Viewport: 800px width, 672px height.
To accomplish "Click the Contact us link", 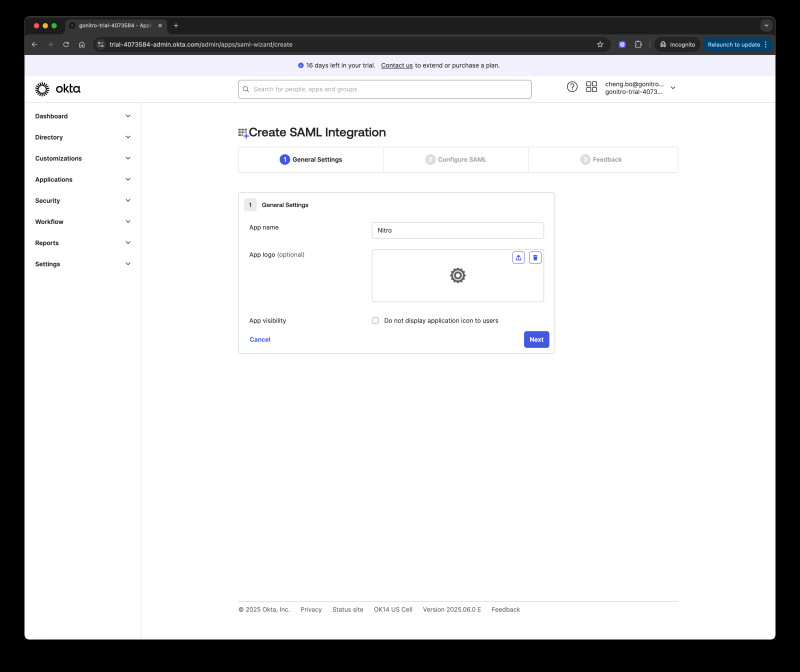I will [x=396, y=65].
